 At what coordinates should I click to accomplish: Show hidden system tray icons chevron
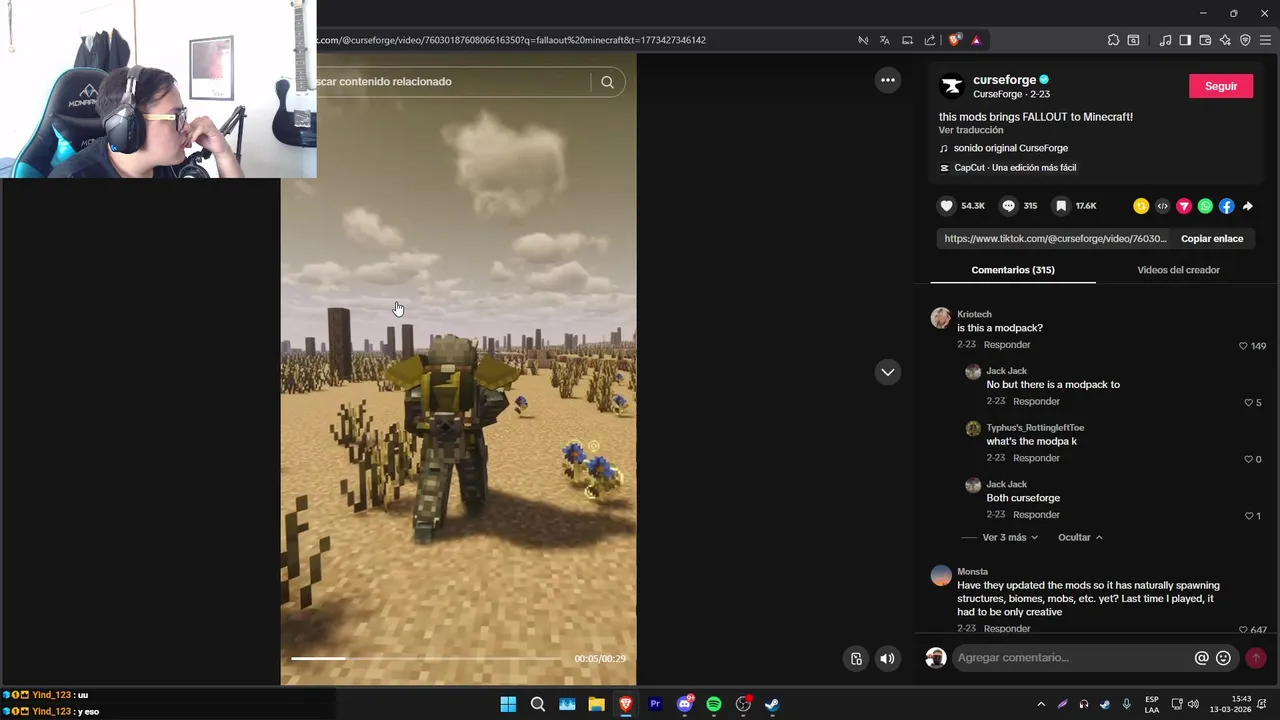click(1041, 704)
